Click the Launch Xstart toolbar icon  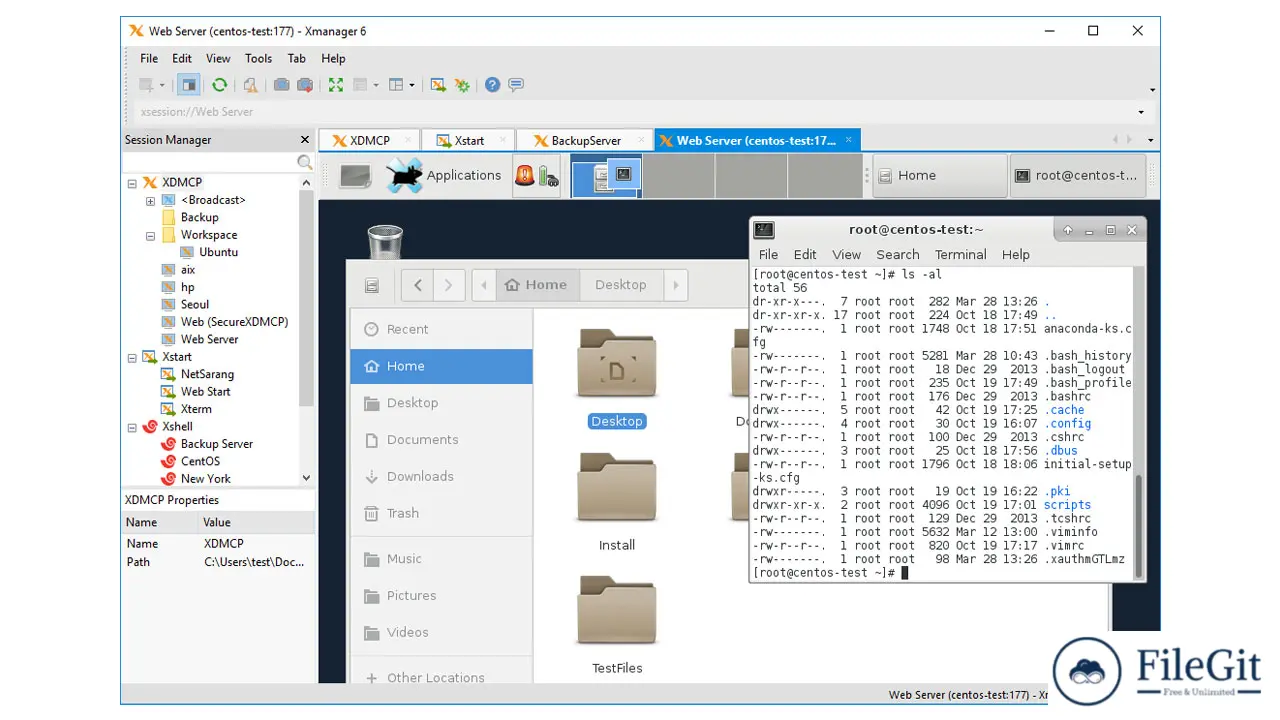point(438,85)
